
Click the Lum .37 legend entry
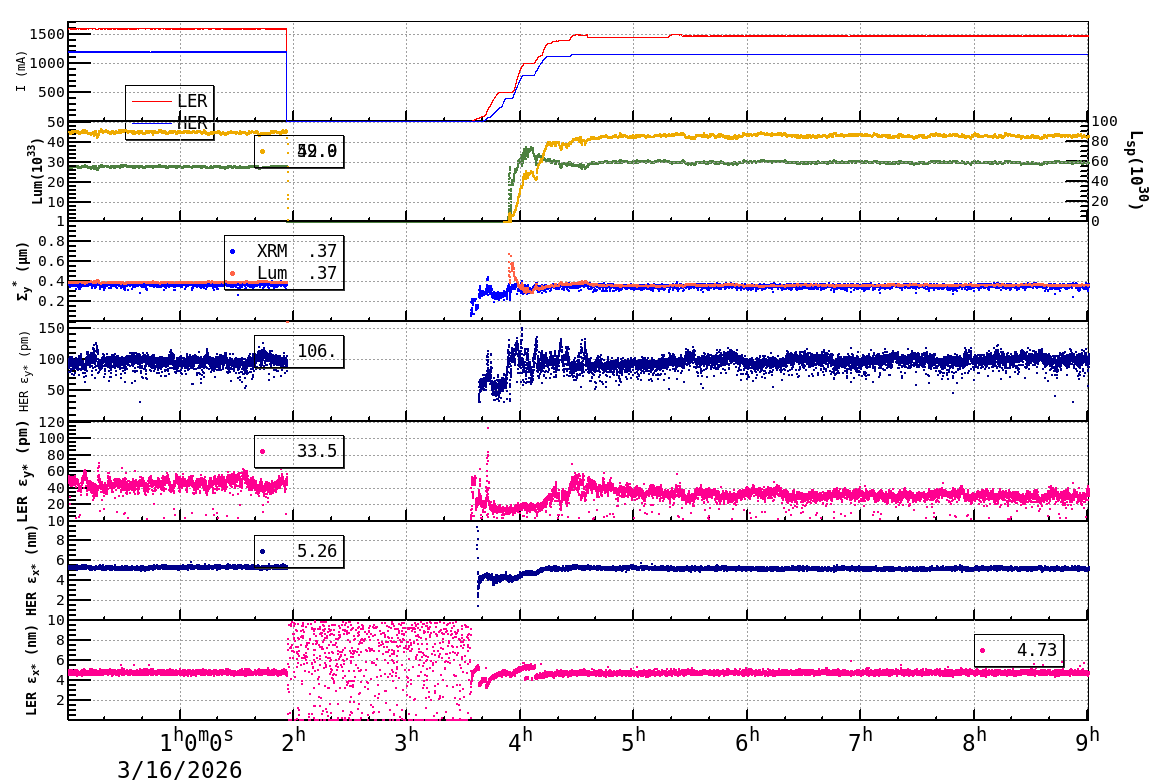(284, 273)
